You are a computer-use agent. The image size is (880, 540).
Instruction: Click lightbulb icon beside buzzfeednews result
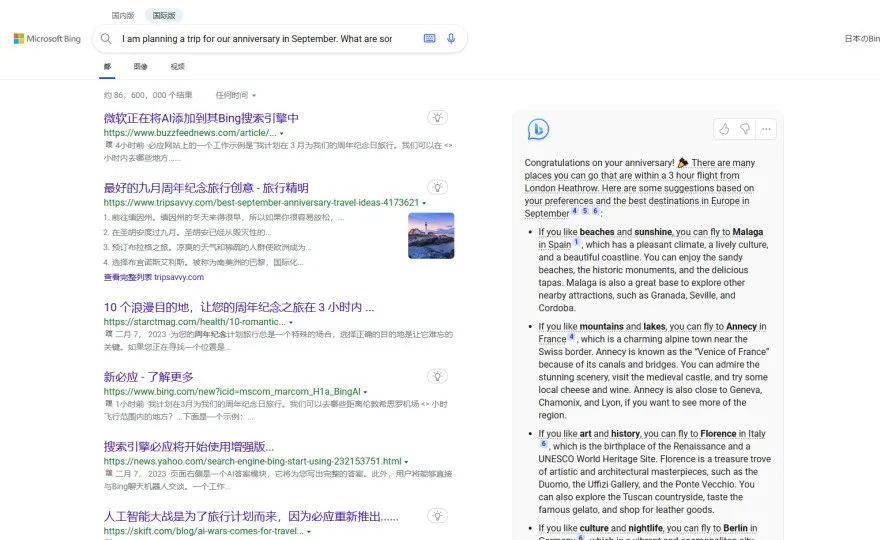438,117
